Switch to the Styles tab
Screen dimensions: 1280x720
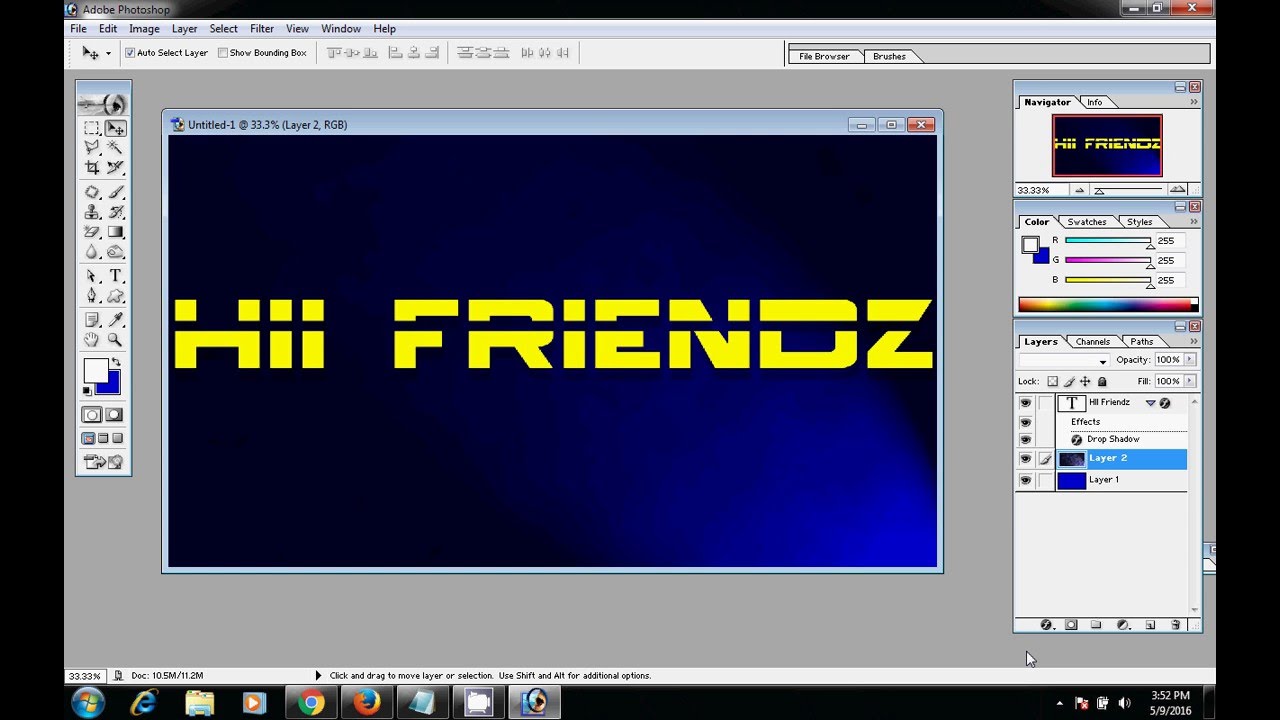(x=1140, y=222)
